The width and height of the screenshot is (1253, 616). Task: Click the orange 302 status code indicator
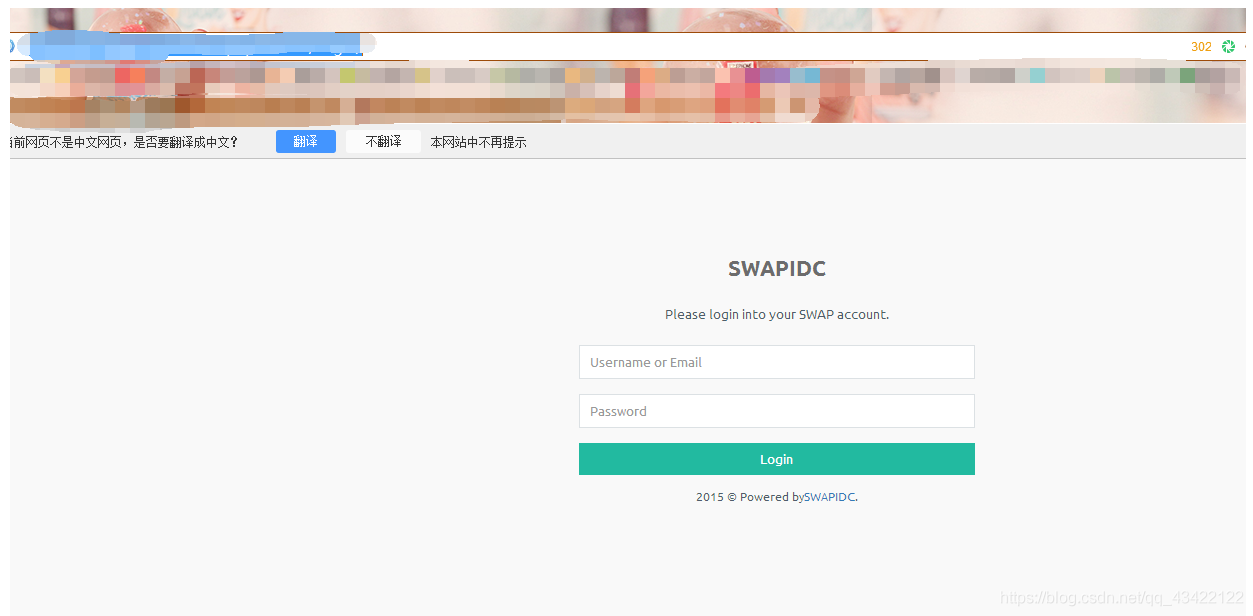(x=1200, y=46)
